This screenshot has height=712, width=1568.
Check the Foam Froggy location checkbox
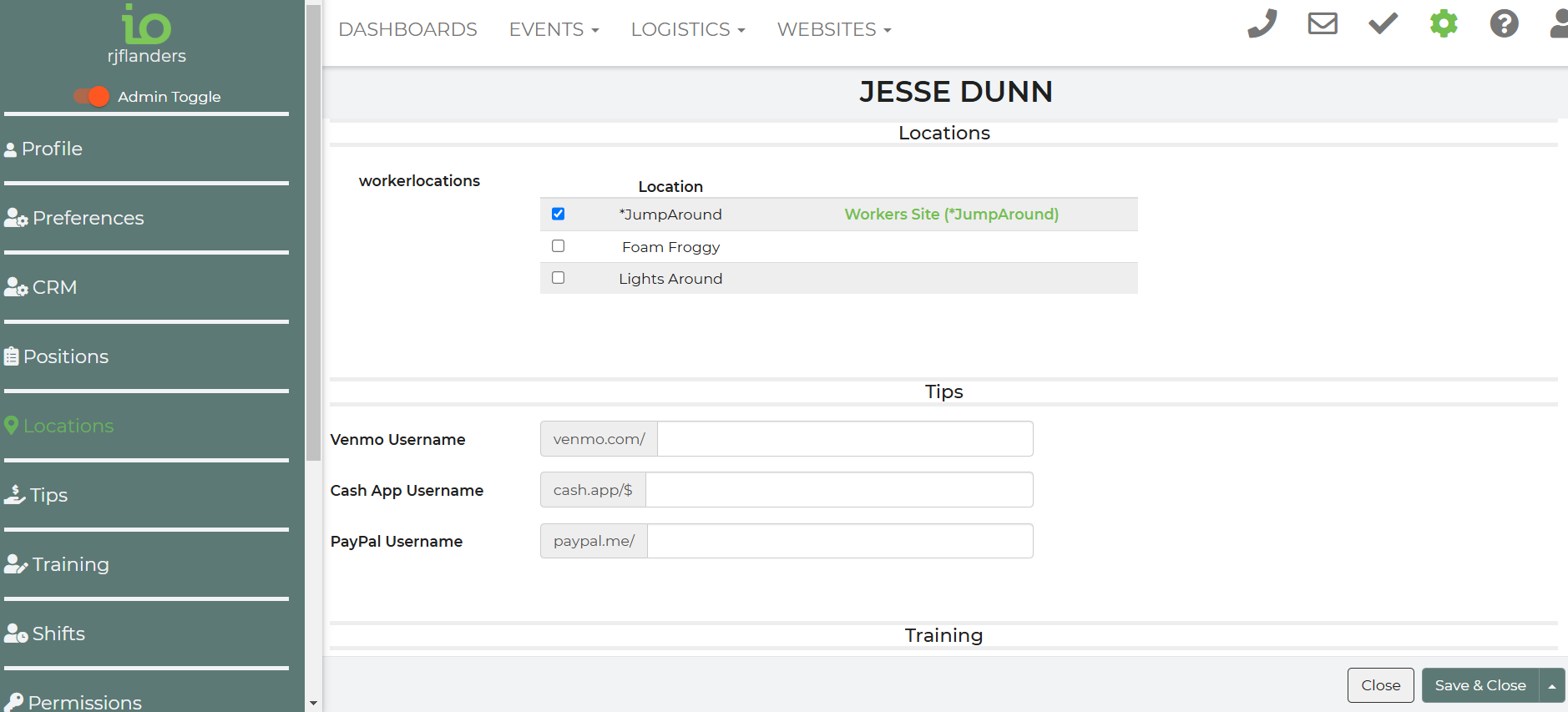click(559, 245)
